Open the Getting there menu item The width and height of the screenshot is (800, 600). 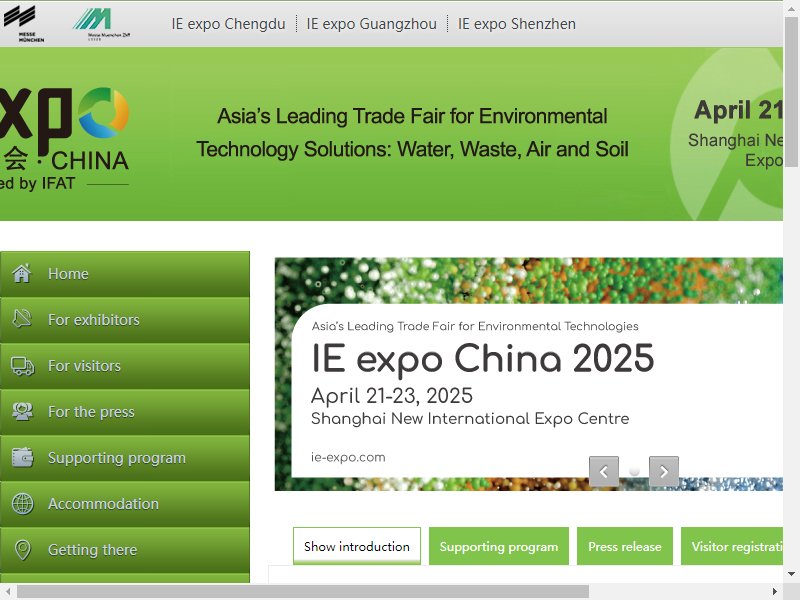[x=125, y=550]
